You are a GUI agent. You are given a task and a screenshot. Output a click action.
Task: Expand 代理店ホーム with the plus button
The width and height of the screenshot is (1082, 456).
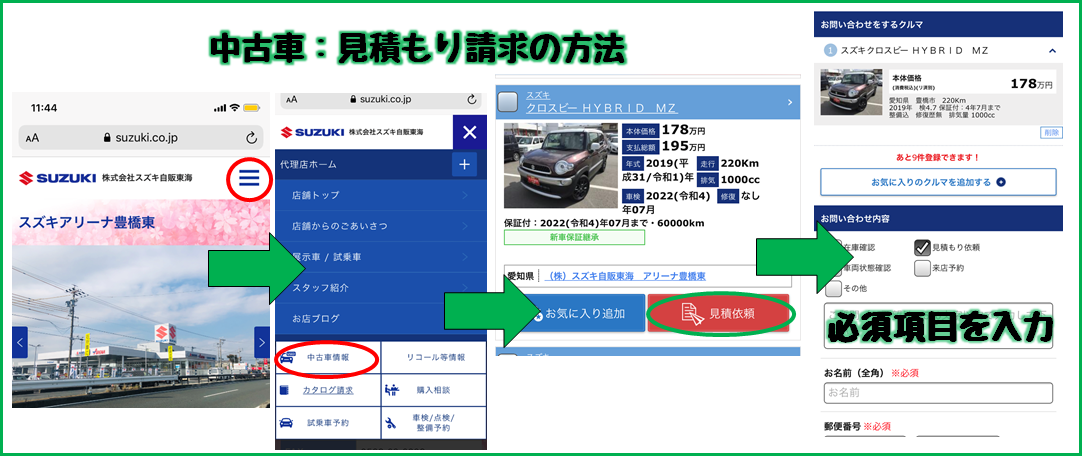click(464, 164)
